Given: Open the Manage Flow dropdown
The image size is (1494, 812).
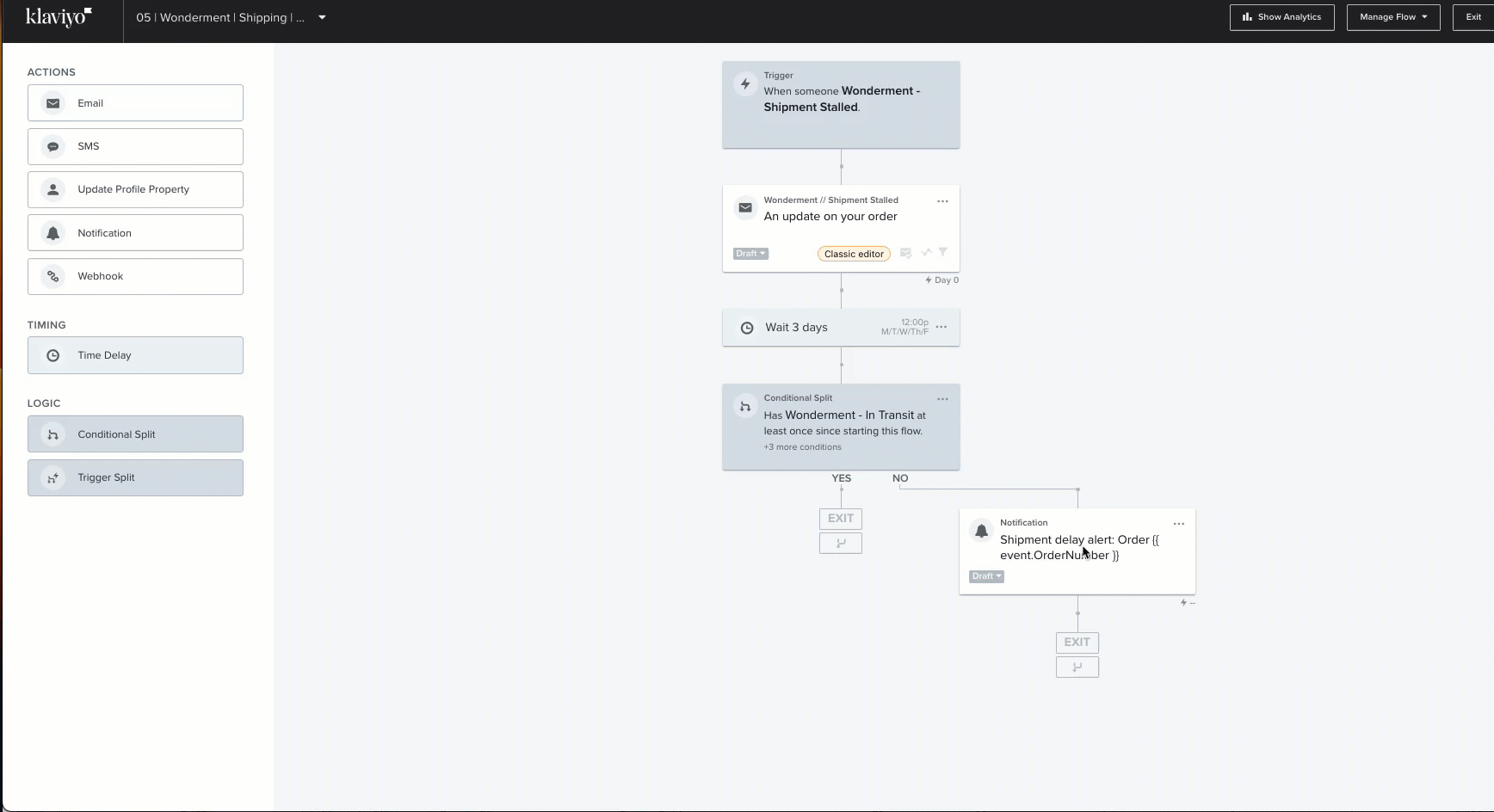Looking at the screenshot, I should [1392, 17].
